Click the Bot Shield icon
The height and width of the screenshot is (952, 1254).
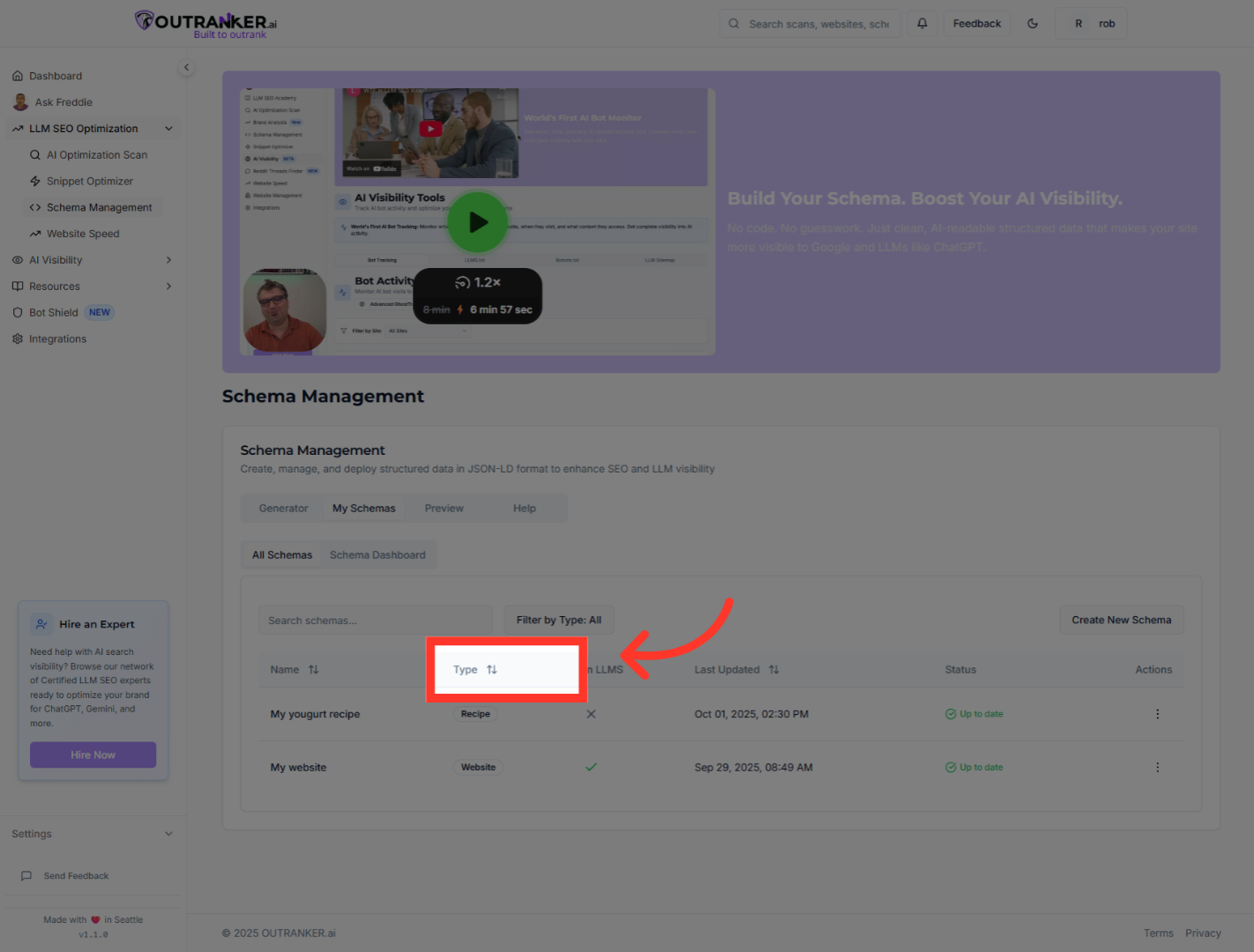(x=18, y=313)
